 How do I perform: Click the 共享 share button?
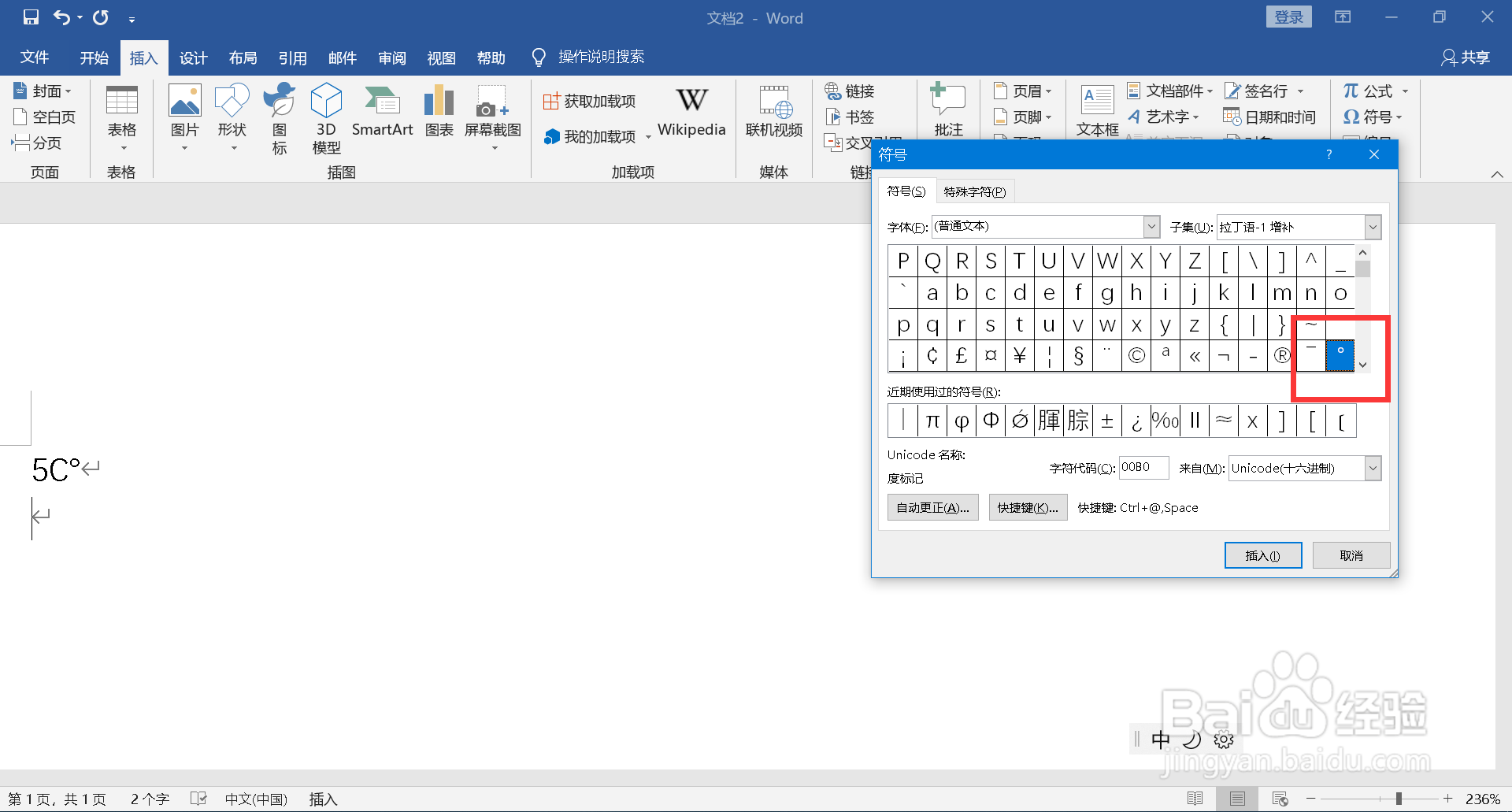tap(1466, 57)
